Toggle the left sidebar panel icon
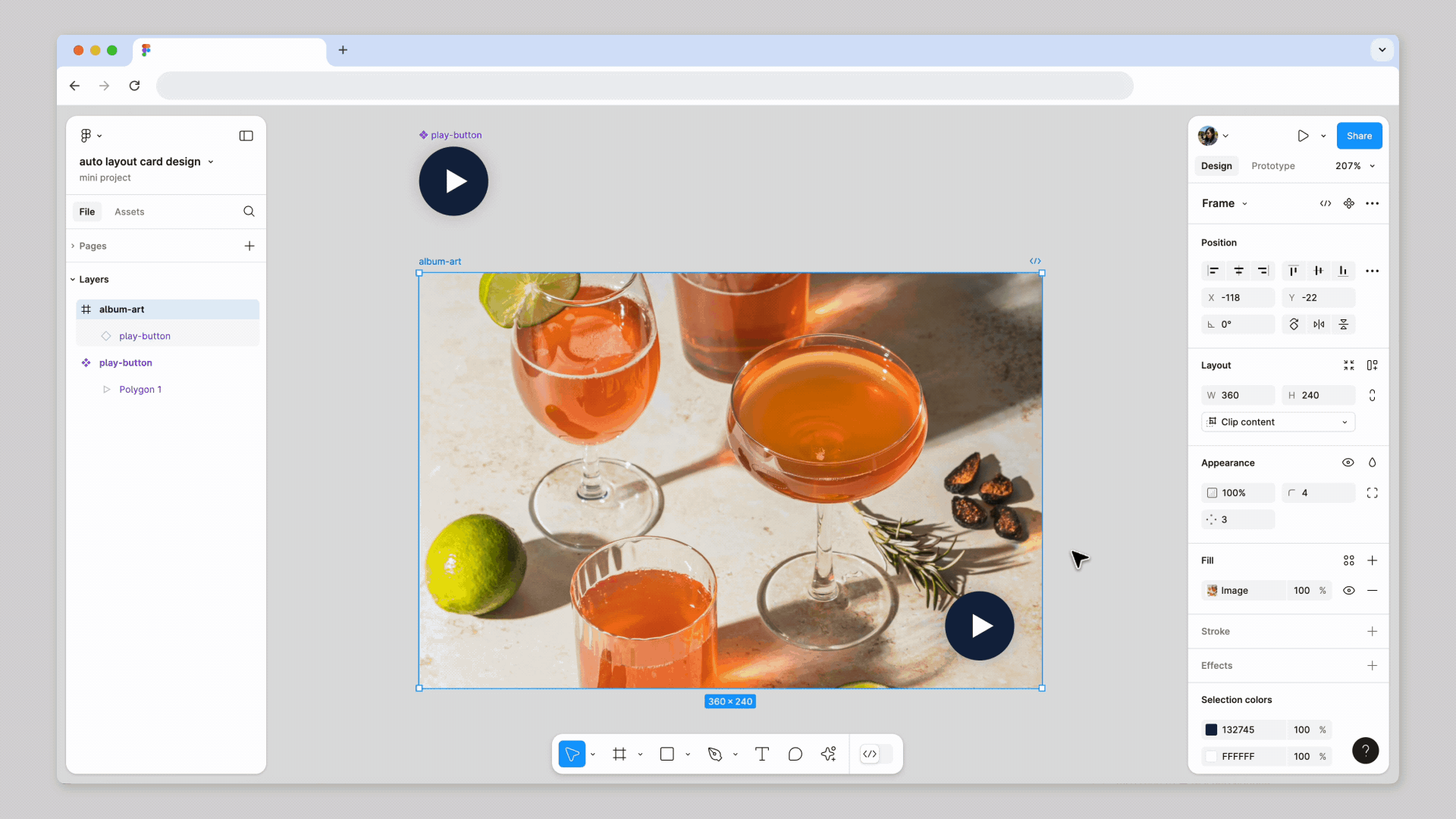 [246, 136]
